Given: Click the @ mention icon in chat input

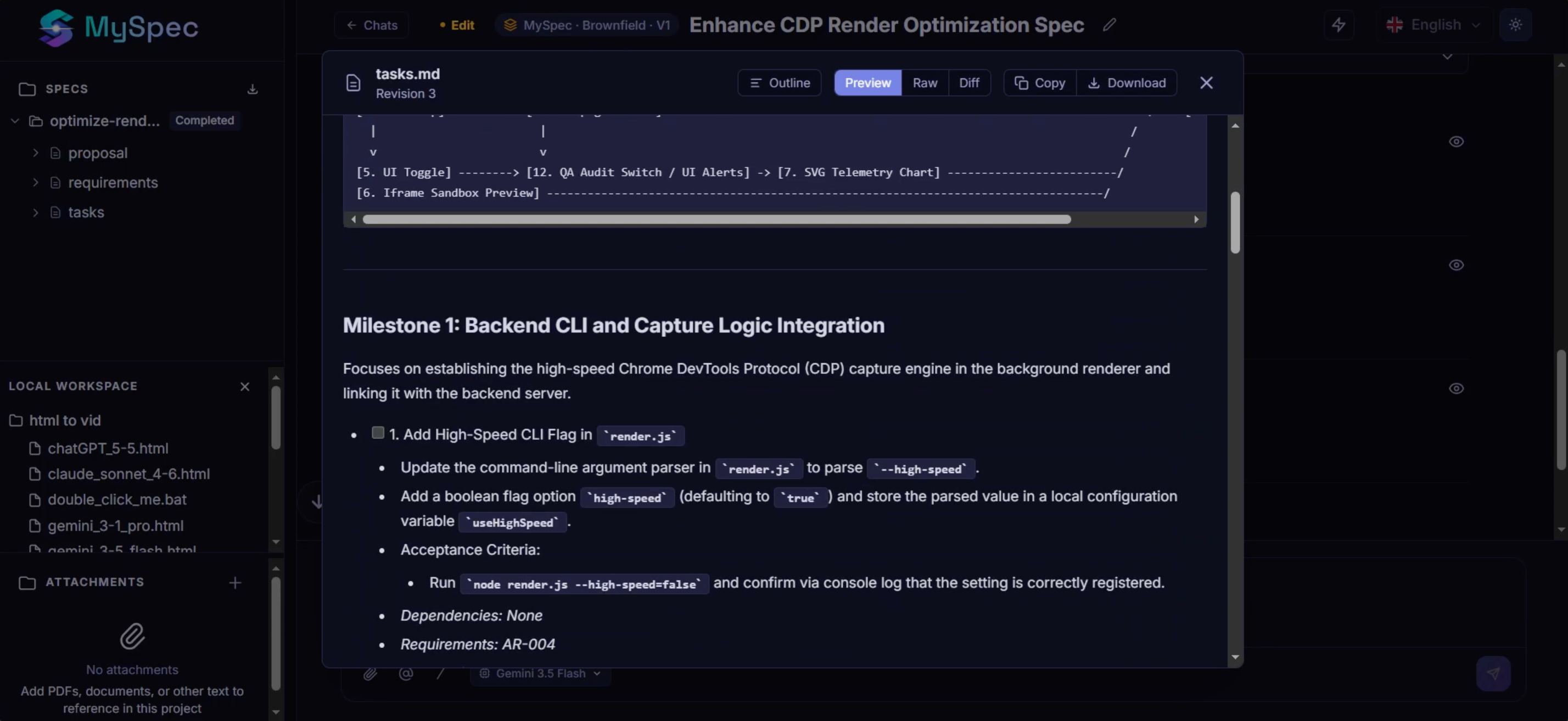Looking at the screenshot, I should click(406, 674).
